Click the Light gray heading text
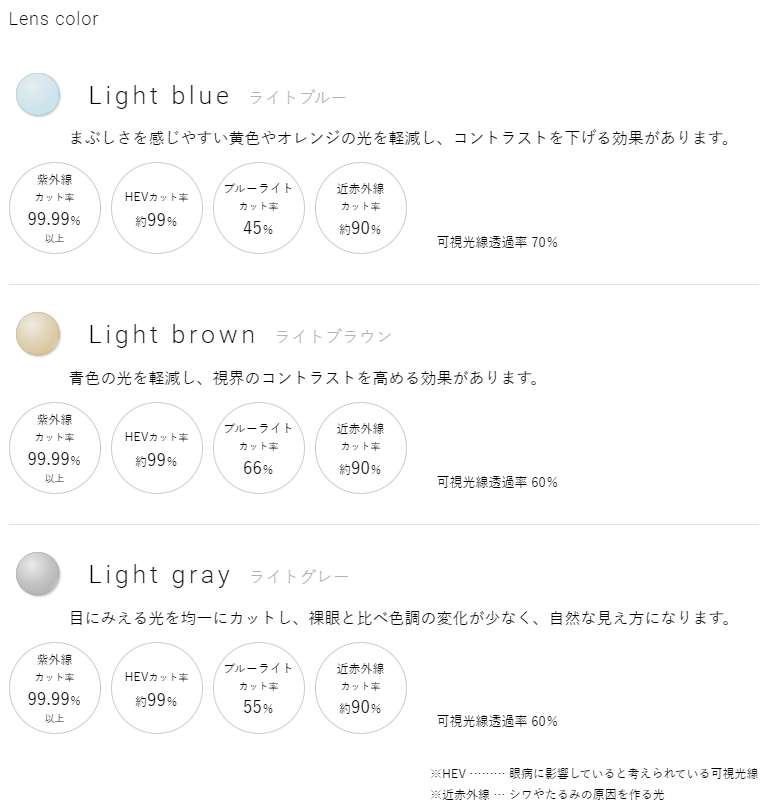771x812 pixels. [160, 575]
